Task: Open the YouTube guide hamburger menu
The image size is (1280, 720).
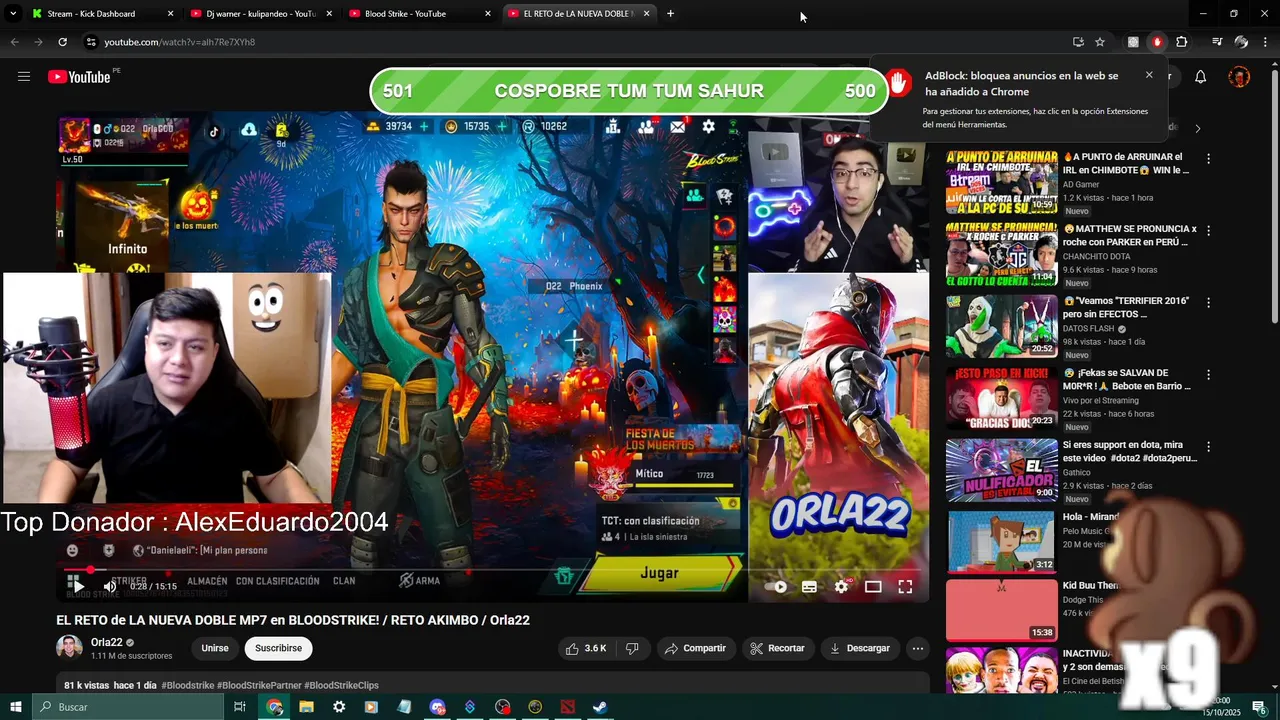Action: pos(24,77)
